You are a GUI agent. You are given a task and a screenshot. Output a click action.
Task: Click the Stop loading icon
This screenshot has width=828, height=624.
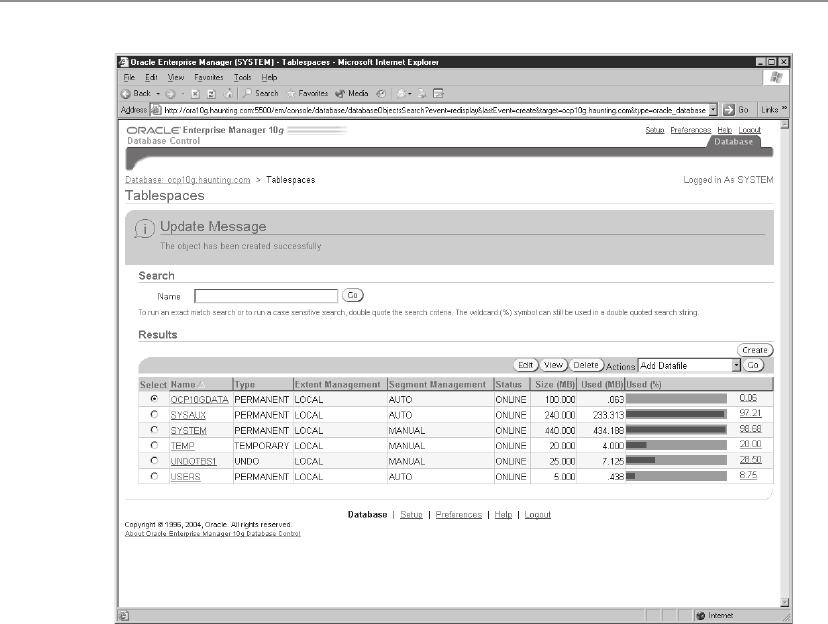[195, 94]
